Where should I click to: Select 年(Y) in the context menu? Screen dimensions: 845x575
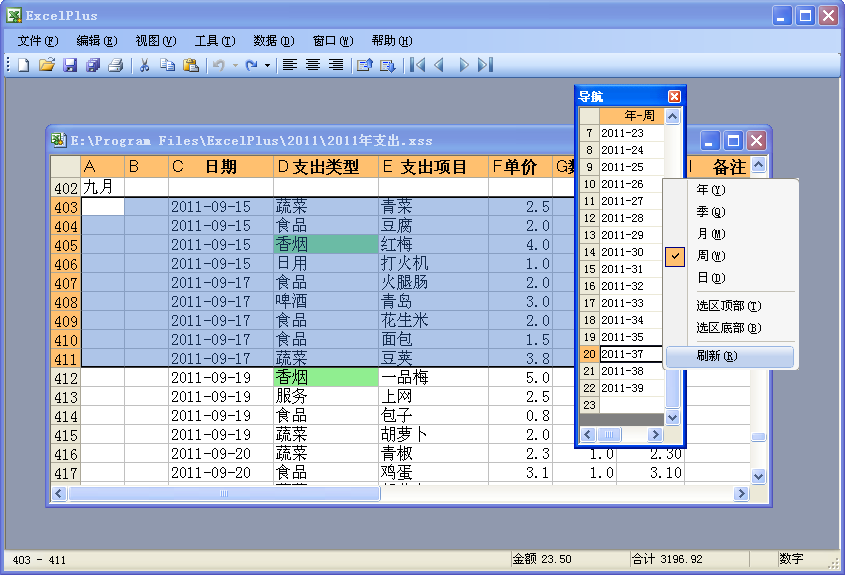coord(730,190)
